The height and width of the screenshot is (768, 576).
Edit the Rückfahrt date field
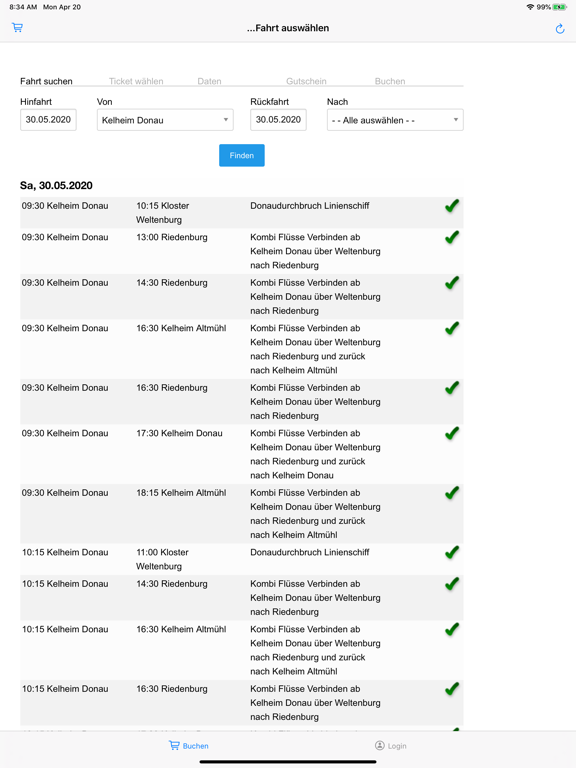click(x=278, y=120)
